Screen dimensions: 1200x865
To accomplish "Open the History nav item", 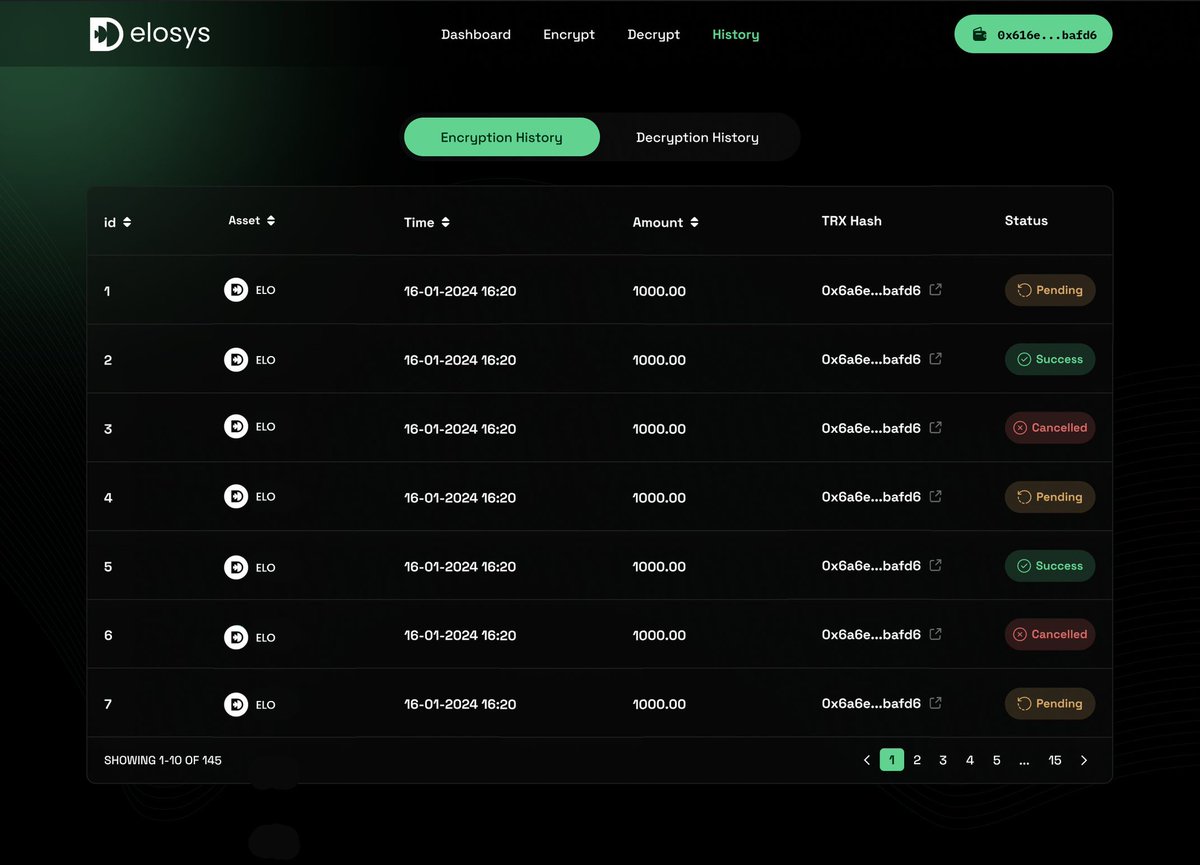I will pos(736,34).
